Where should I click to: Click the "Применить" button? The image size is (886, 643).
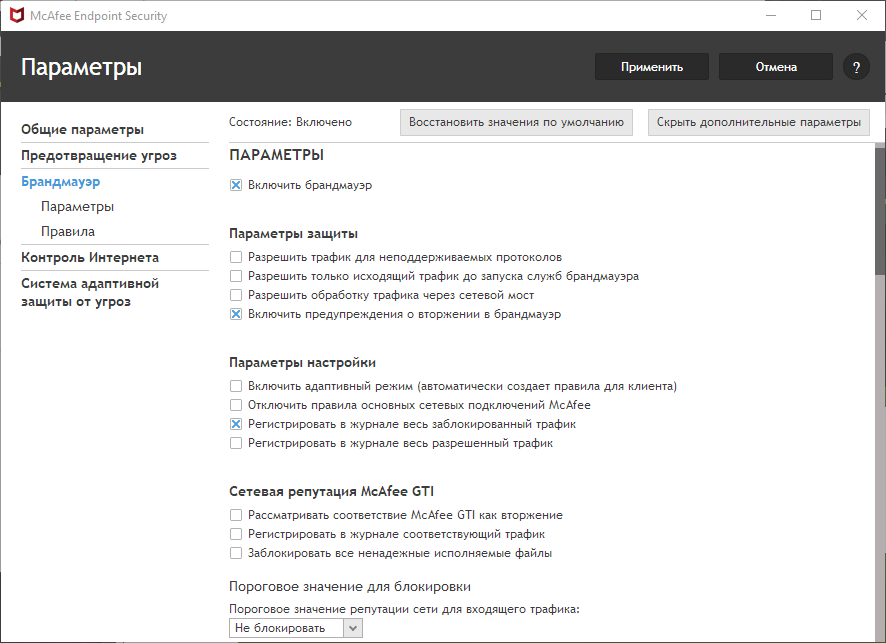[x=652, y=67]
